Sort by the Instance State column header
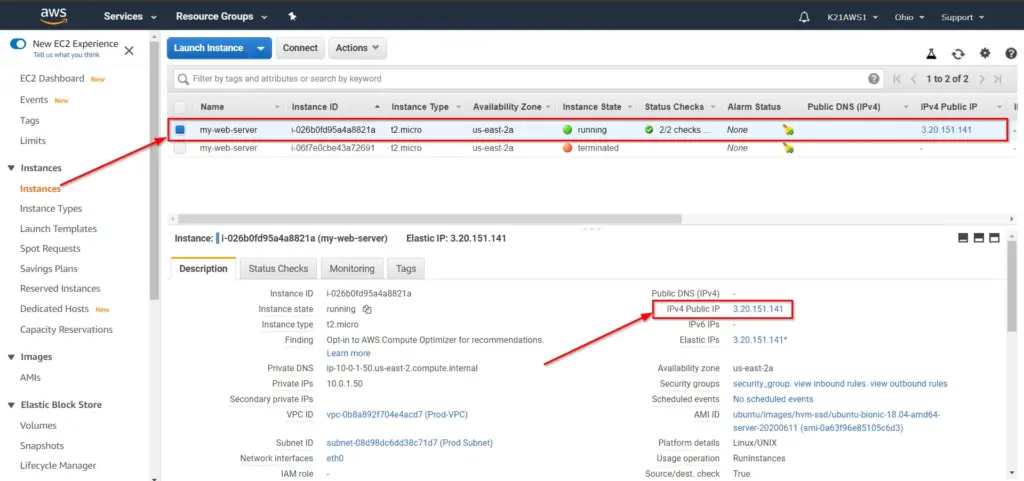1024x481 pixels. [x=592, y=107]
